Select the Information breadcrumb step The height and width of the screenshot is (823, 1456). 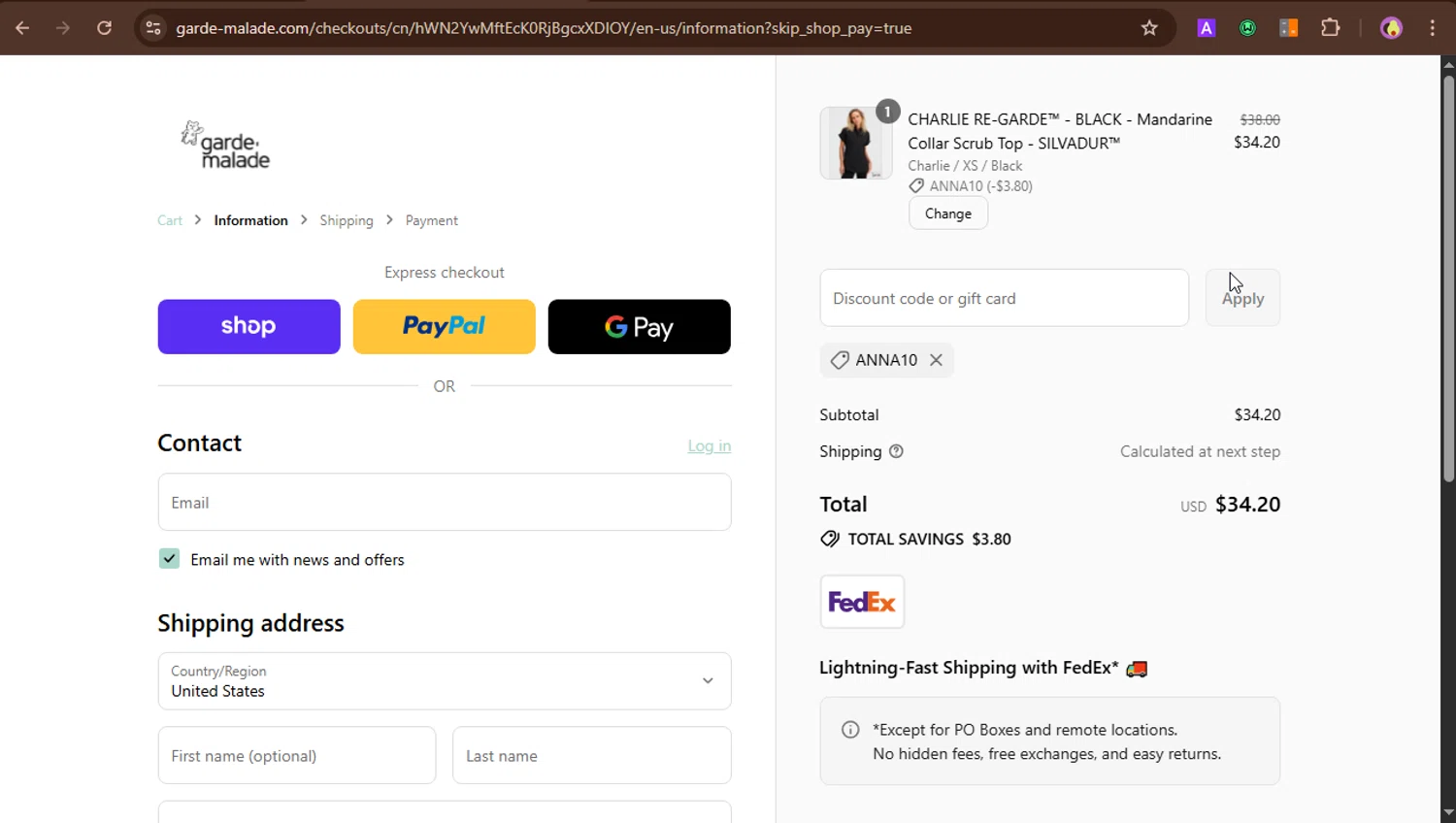tap(250, 220)
